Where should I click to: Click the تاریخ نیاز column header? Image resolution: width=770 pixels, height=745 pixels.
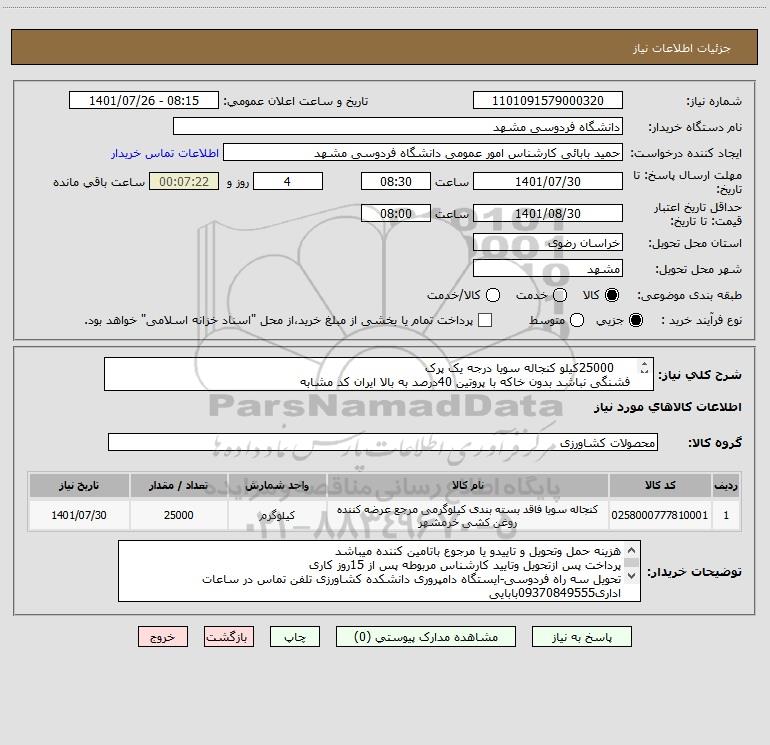coord(79,485)
